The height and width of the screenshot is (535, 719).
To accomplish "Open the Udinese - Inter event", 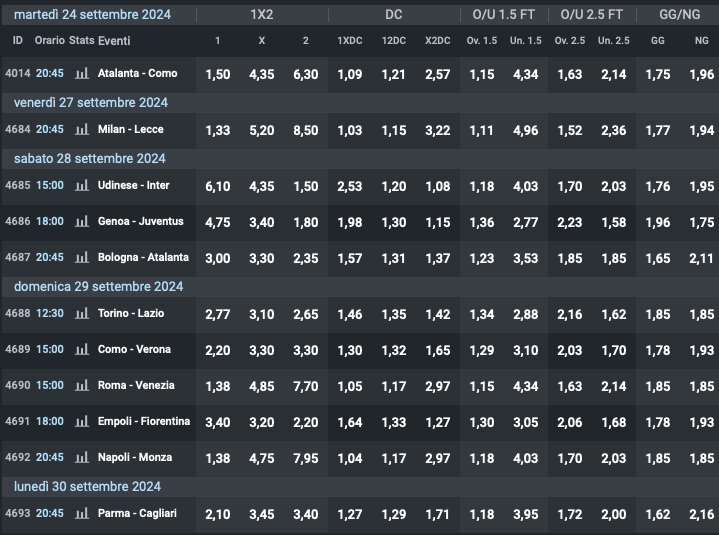I will [x=133, y=185].
